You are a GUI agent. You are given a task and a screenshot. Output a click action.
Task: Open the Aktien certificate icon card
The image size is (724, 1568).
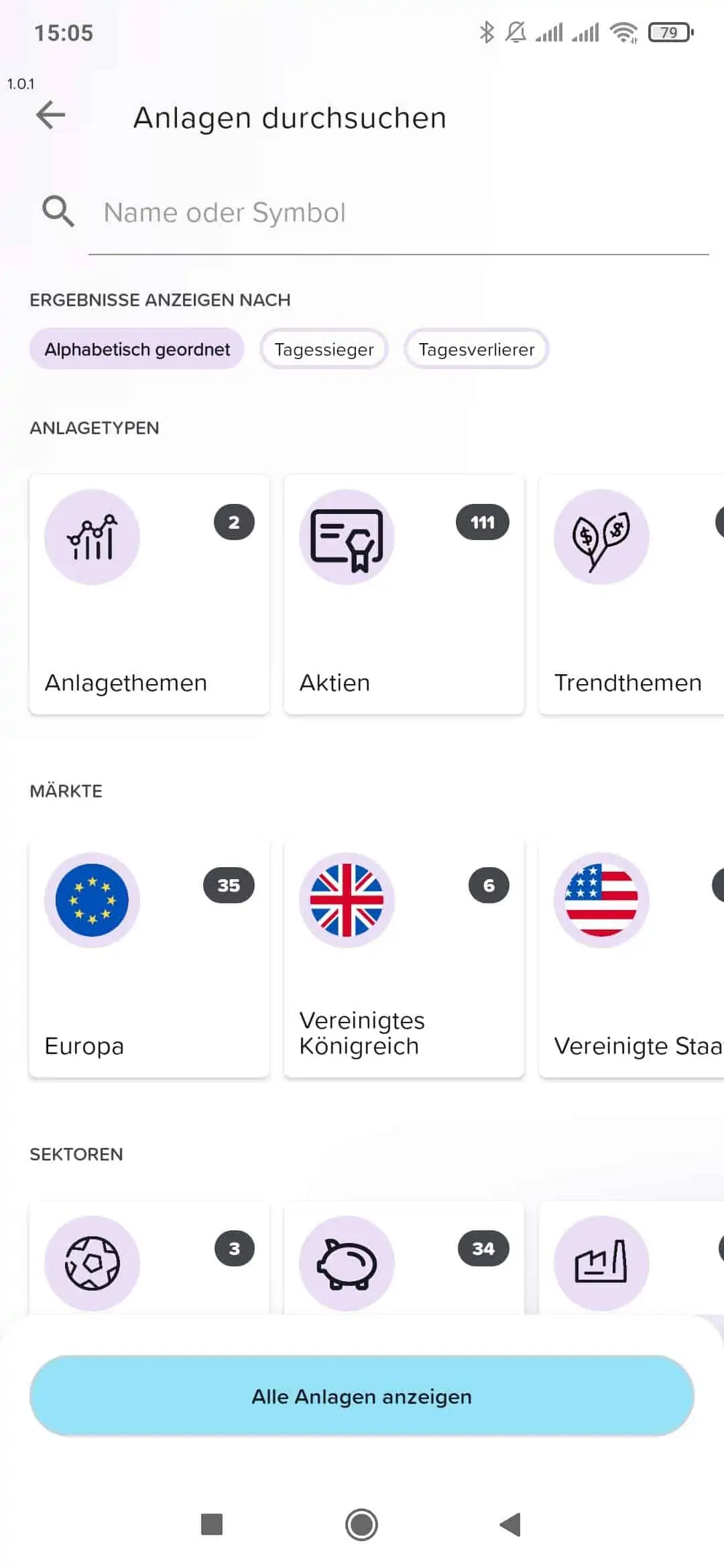point(404,595)
